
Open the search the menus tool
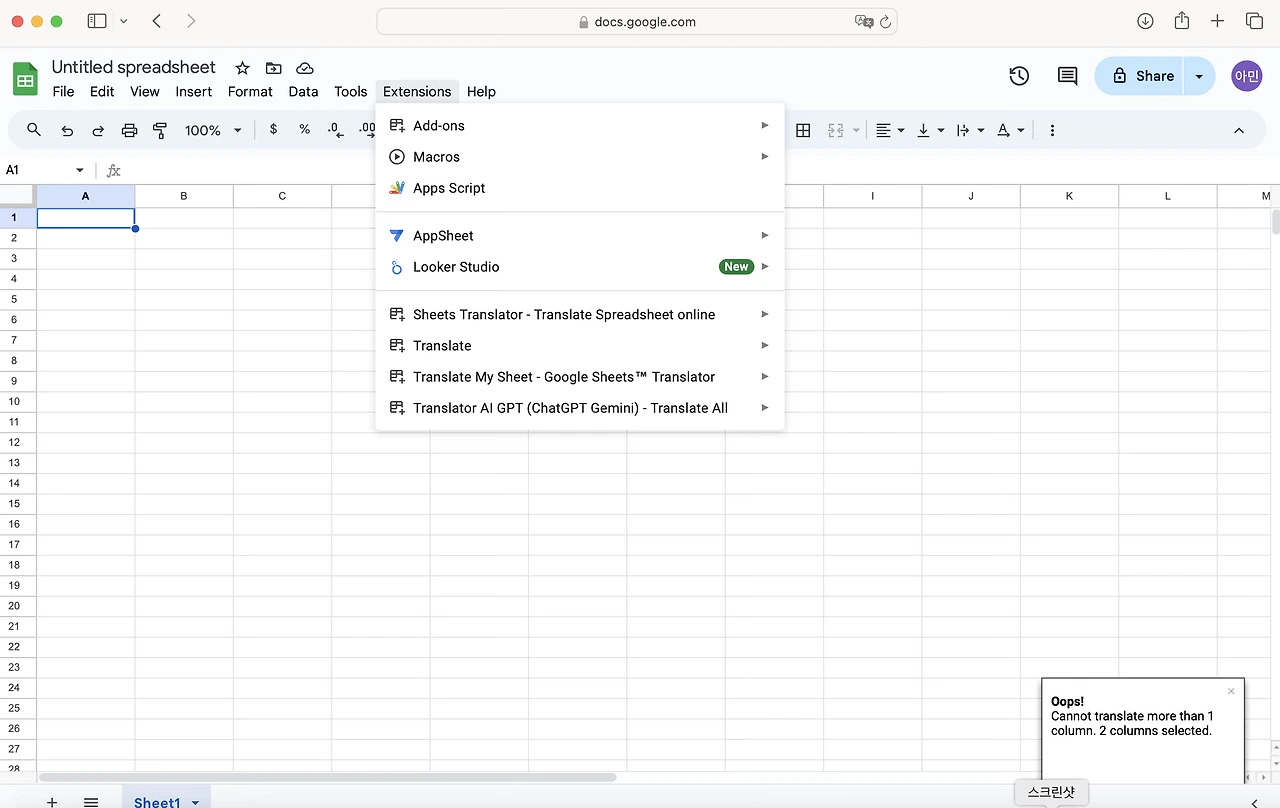coord(34,130)
